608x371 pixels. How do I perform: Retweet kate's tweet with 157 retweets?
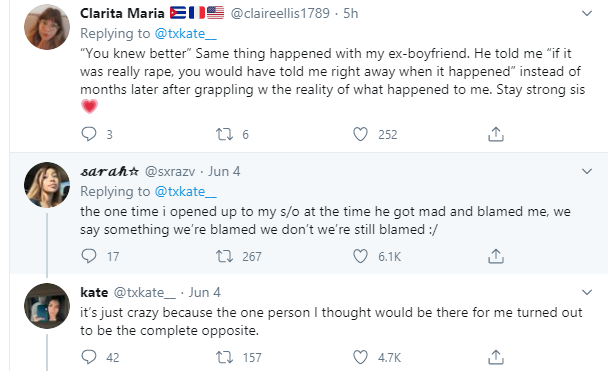(x=225, y=357)
